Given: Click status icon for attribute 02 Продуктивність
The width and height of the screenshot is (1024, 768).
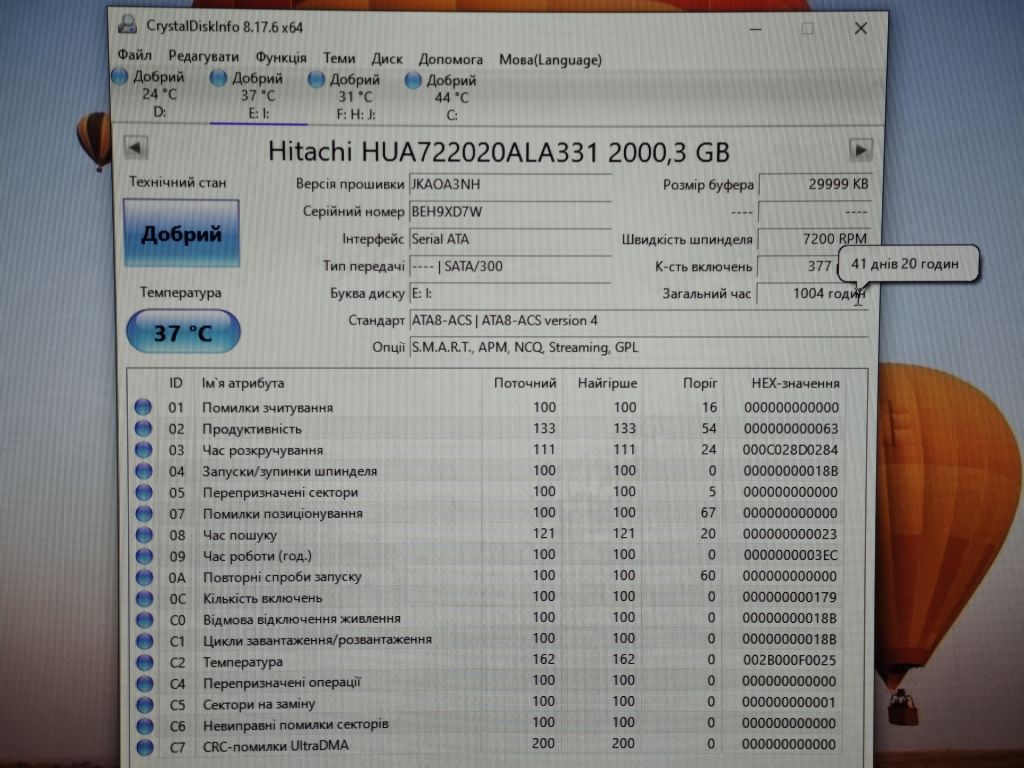Looking at the screenshot, I should [143, 428].
